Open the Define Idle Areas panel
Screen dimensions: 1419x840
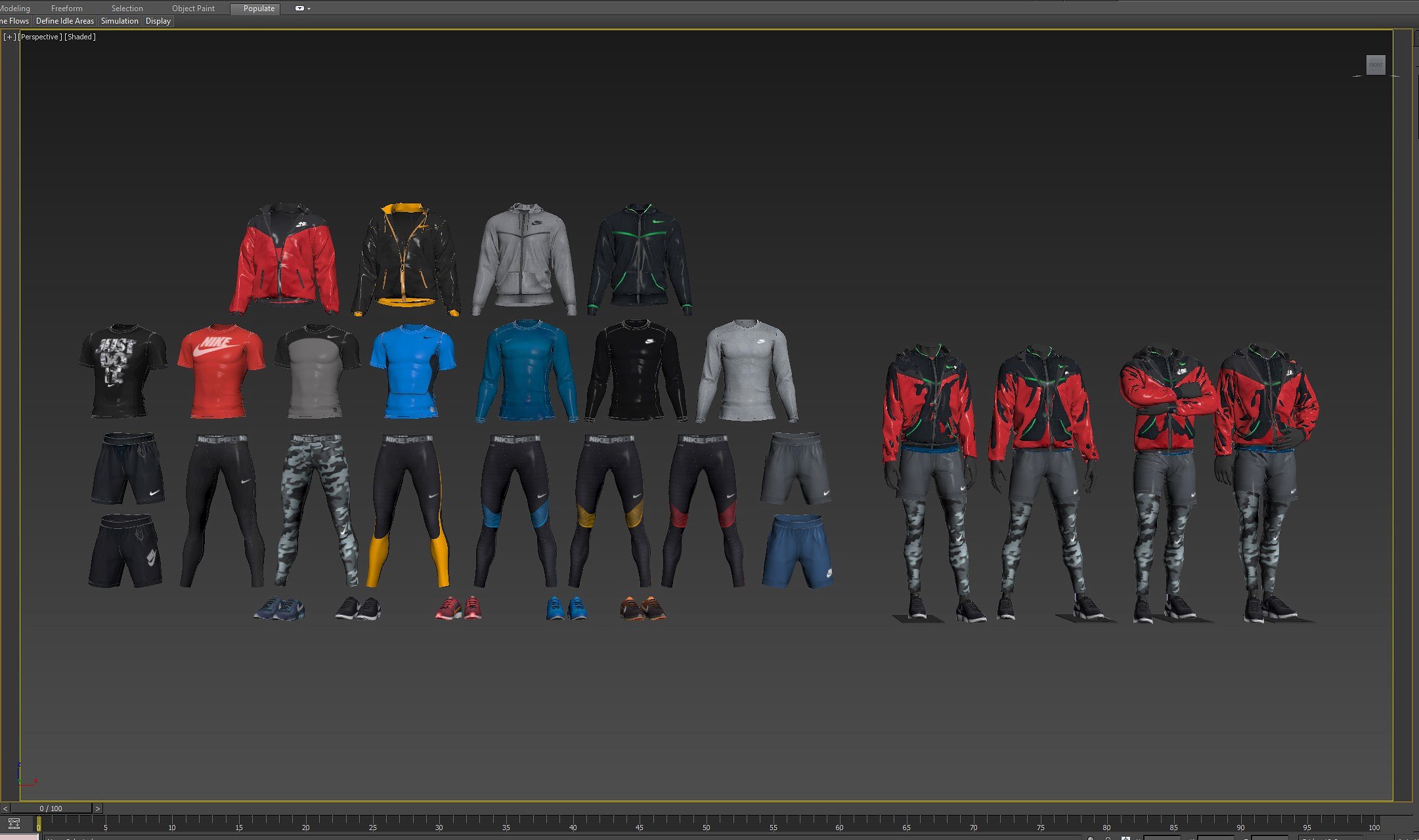[x=64, y=21]
